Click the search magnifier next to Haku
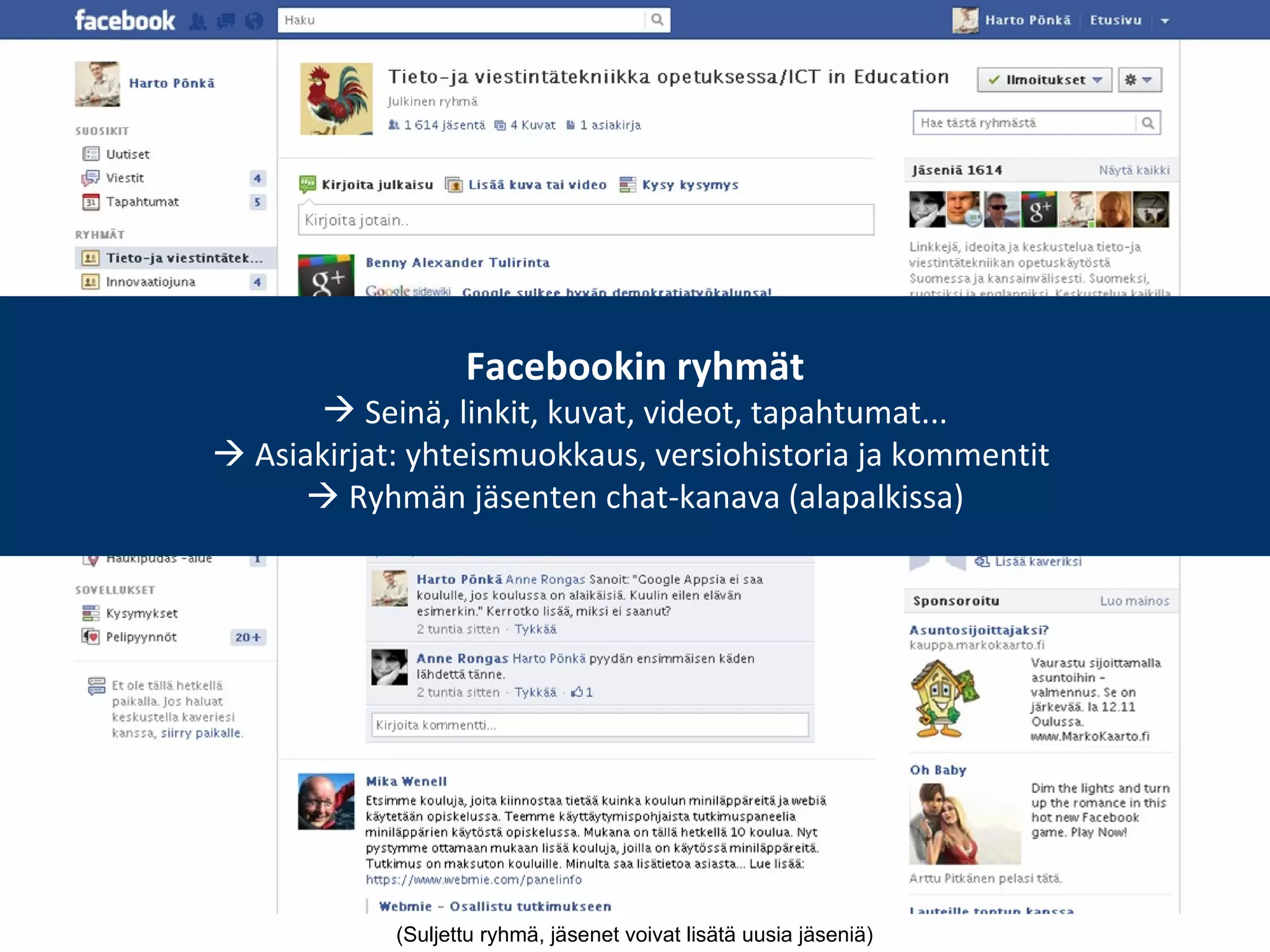The width and height of the screenshot is (1270, 952). pyautogui.click(x=657, y=20)
